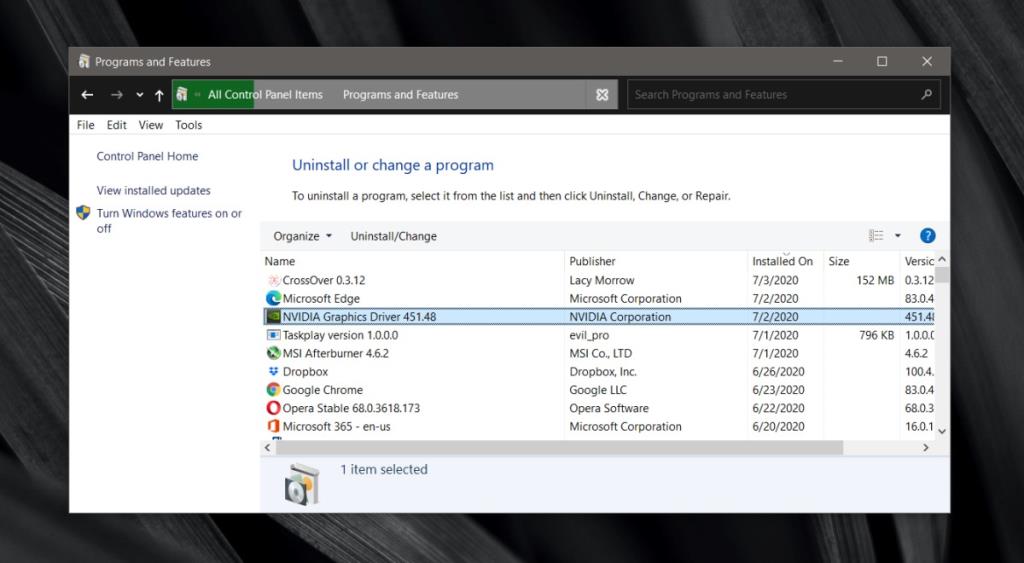1024x563 pixels.
Task: Click the help question mark icon
Action: (927, 236)
